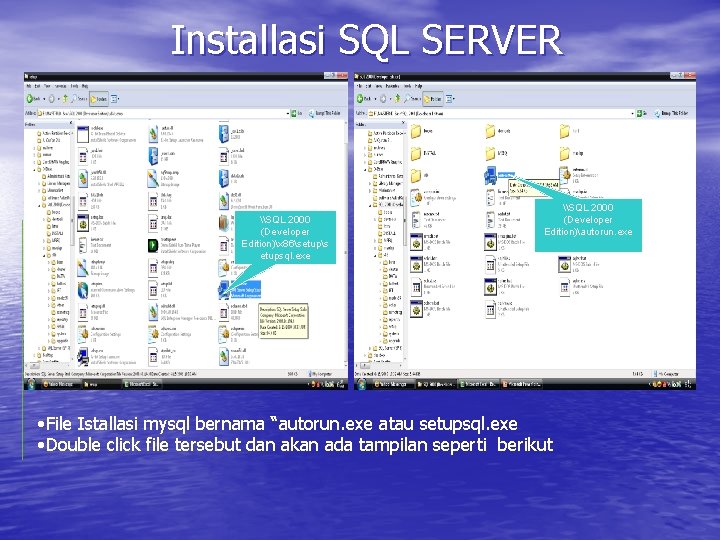Select the highlighted autorun.exe file icon
The height and width of the screenshot is (540, 720).
tap(490, 175)
